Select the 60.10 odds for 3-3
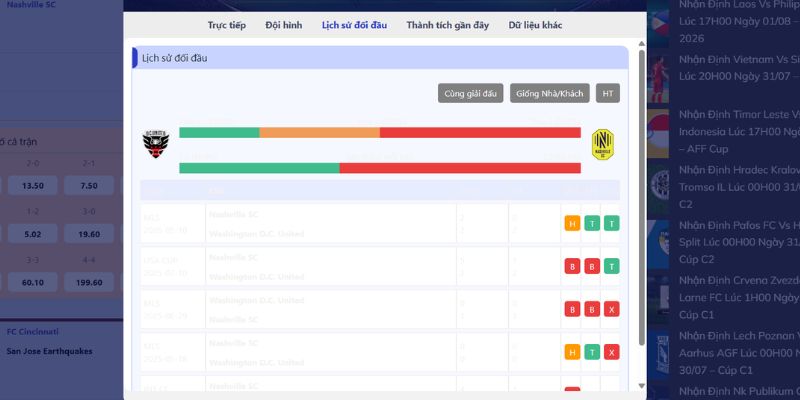This screenshot has height=400, width=800. click(33, 282)
